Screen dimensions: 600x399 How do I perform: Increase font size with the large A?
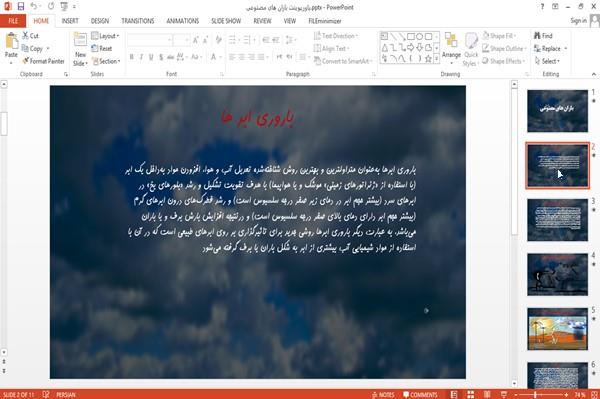(196, 40)
